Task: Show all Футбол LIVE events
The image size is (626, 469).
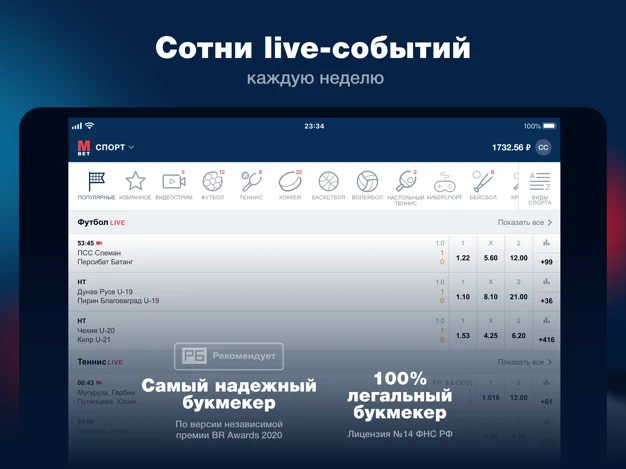Action: [x=525, y=222]
